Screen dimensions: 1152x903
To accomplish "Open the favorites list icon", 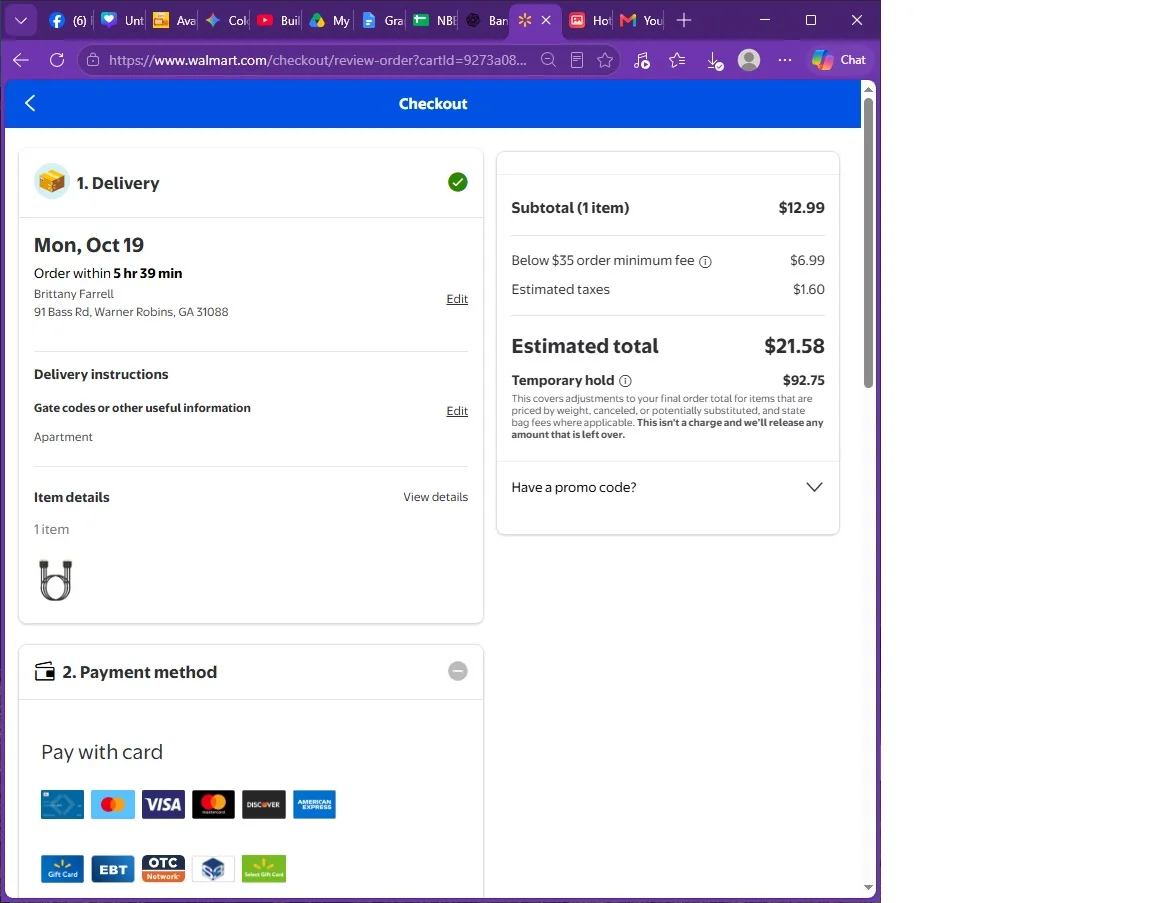I will point(677,60).
